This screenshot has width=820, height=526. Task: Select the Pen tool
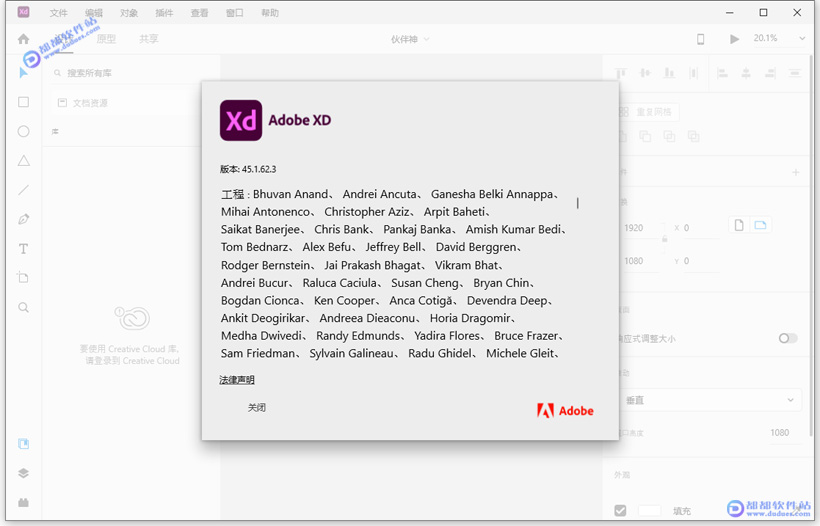24,219
